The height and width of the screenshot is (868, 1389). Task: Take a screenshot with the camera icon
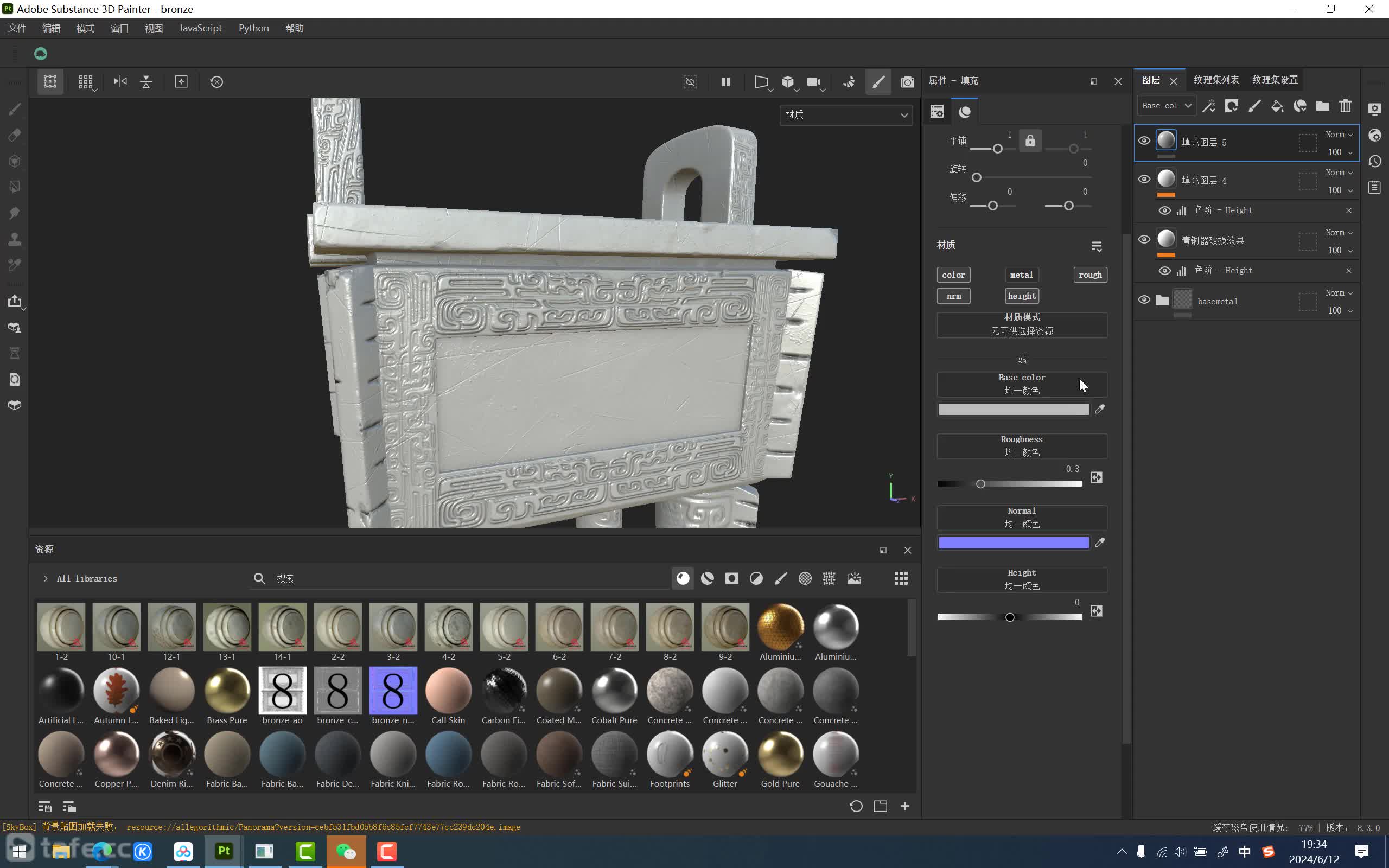click(907, 82)
